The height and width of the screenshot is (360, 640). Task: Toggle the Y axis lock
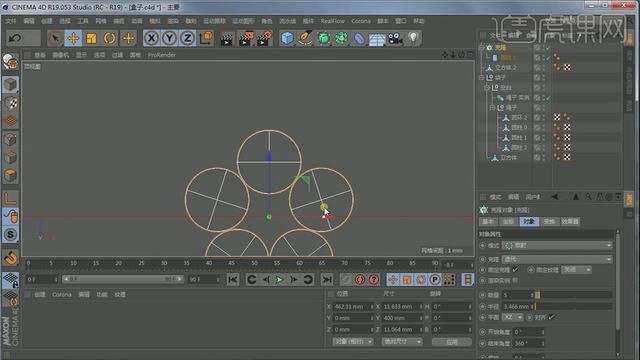coord(169,38)
